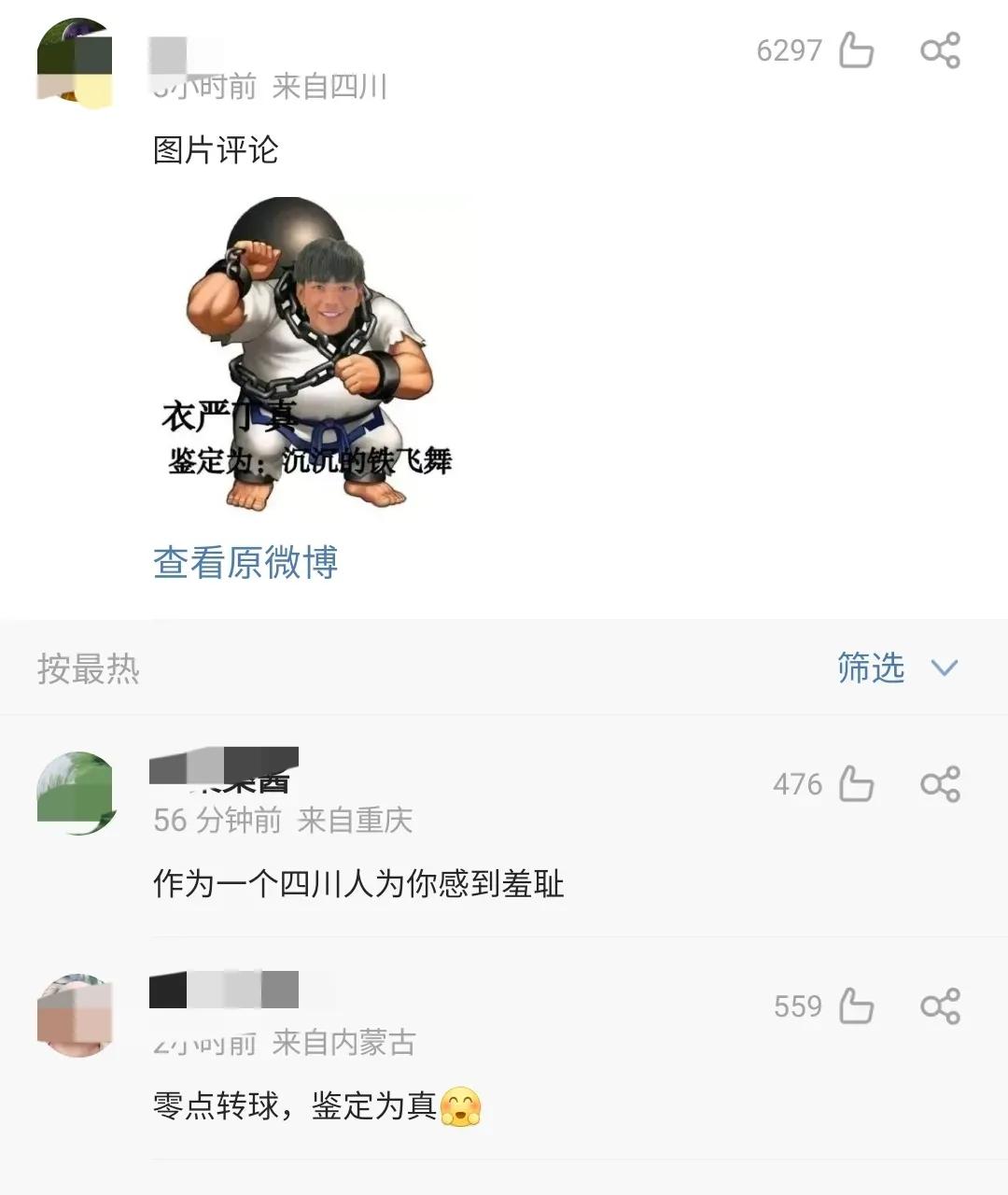View the Inner Mongolia commenter's avatar
Image resolution: width=1008 pixels, height=1195 pixels.
click(x=76, y=1015)
